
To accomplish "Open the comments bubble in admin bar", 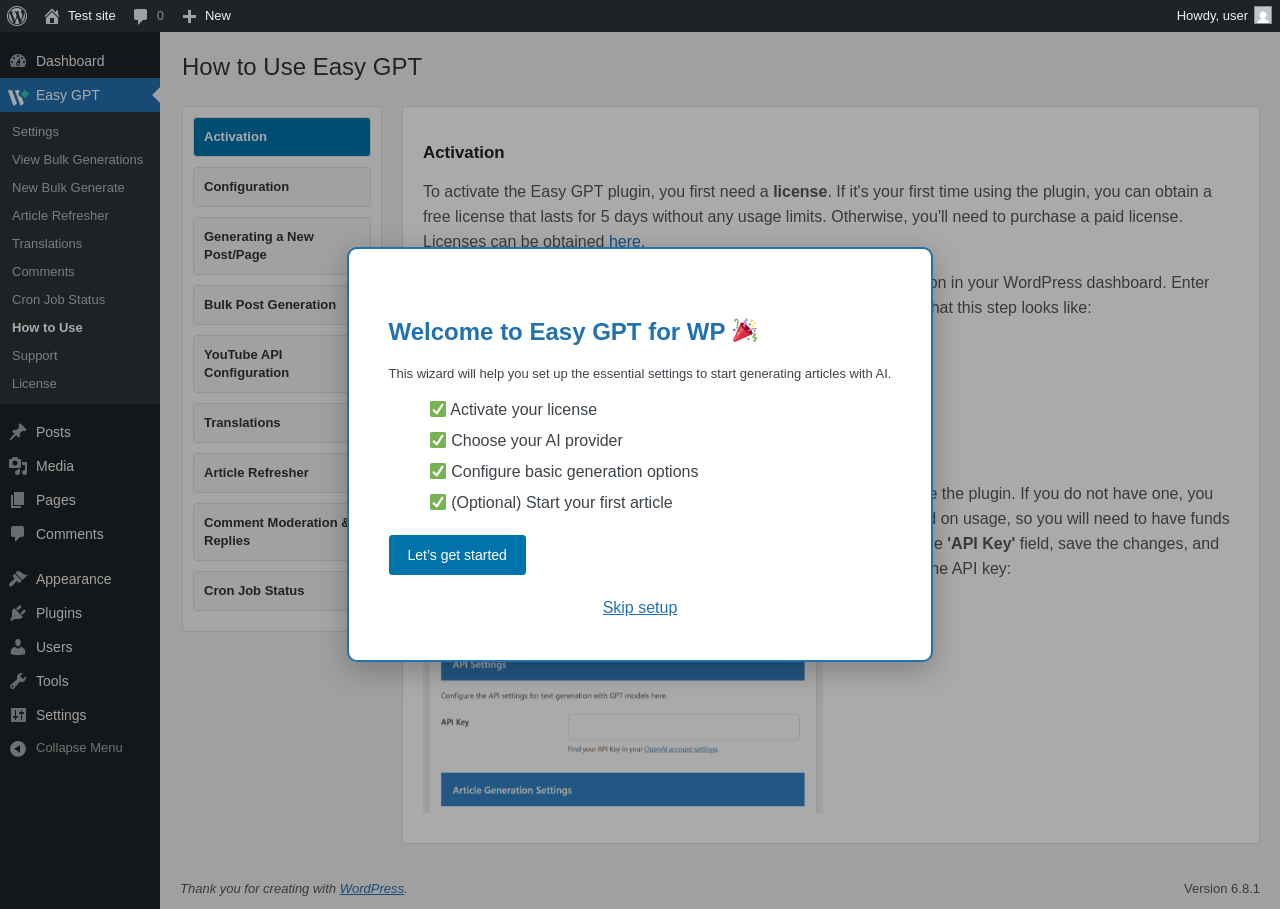I will coord(141,16).
